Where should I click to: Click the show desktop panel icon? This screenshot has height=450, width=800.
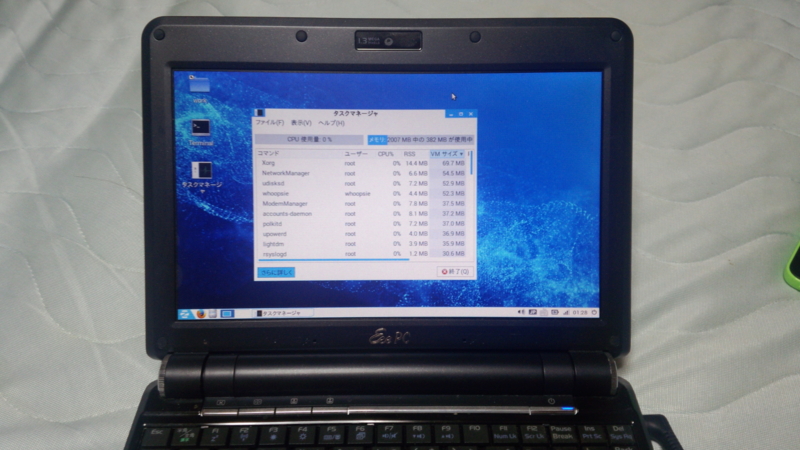227,314
